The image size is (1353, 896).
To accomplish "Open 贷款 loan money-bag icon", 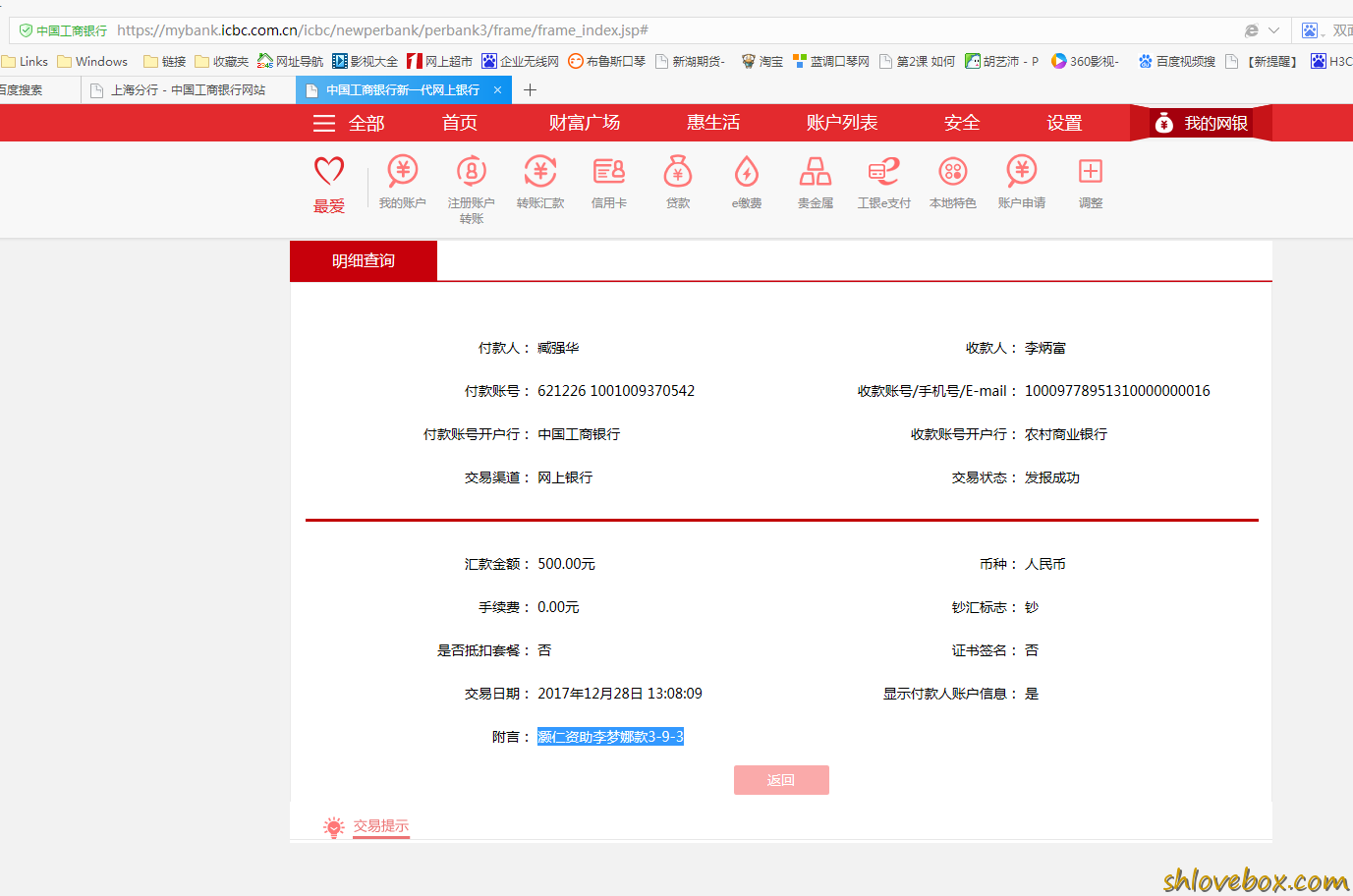I will click(678, 171).
